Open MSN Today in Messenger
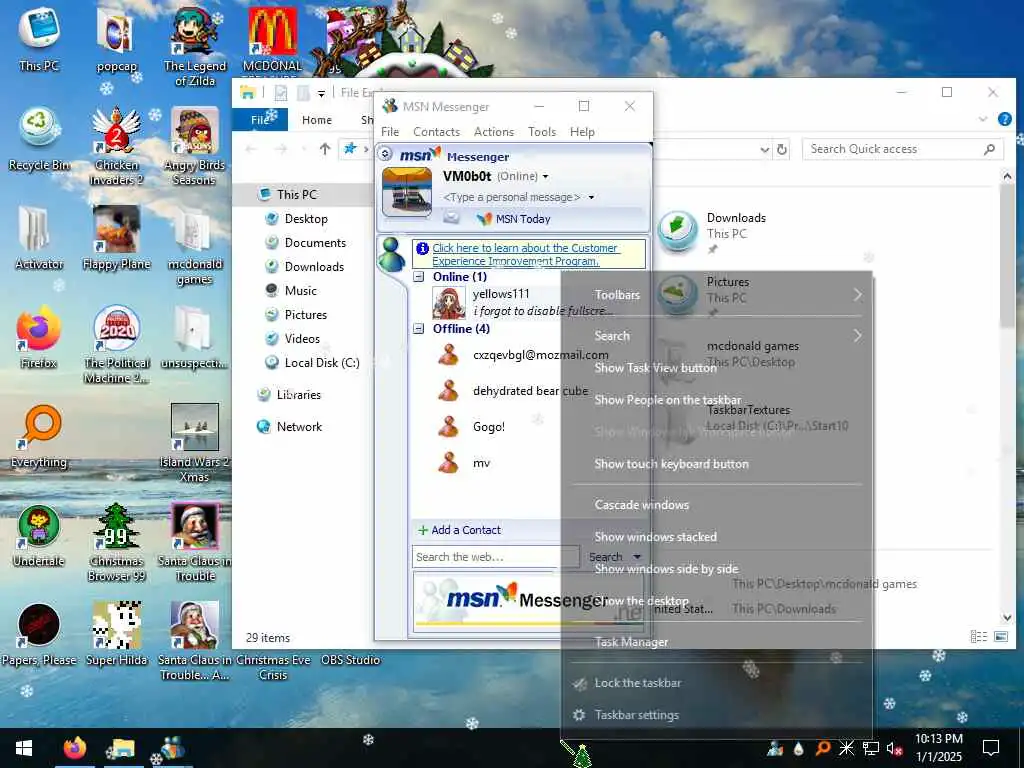This screenshot has height=768, width=1024. pos(514,219)
